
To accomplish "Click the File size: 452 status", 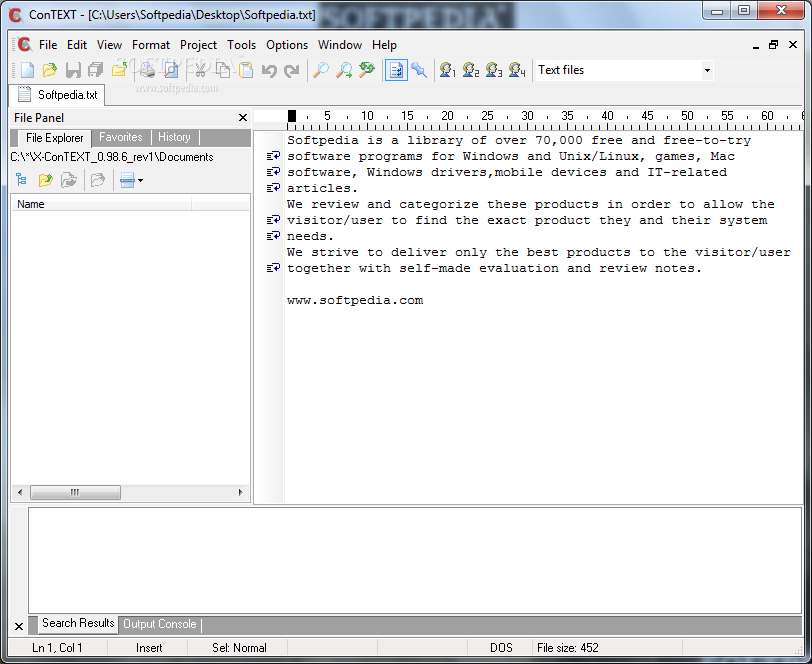I will point(568,648).
